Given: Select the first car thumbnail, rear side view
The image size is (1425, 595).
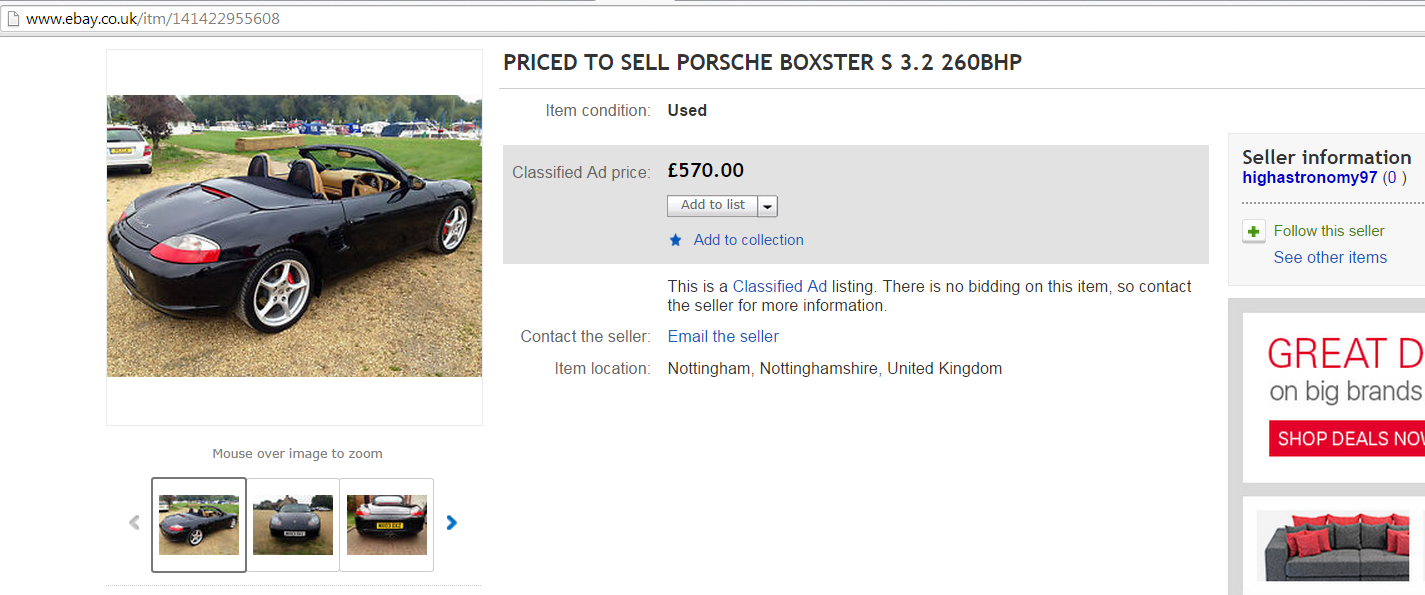Looking at the screenshot, I should 199,524.
